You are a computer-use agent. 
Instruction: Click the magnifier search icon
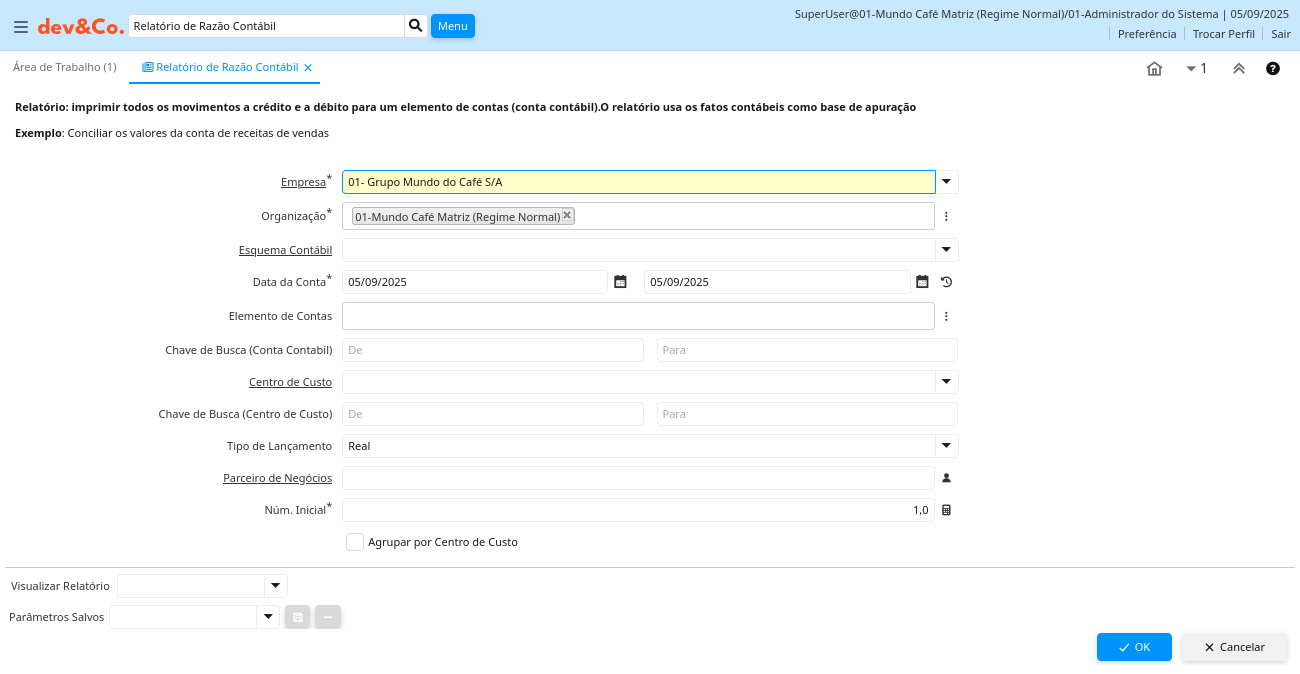[416, 26]
